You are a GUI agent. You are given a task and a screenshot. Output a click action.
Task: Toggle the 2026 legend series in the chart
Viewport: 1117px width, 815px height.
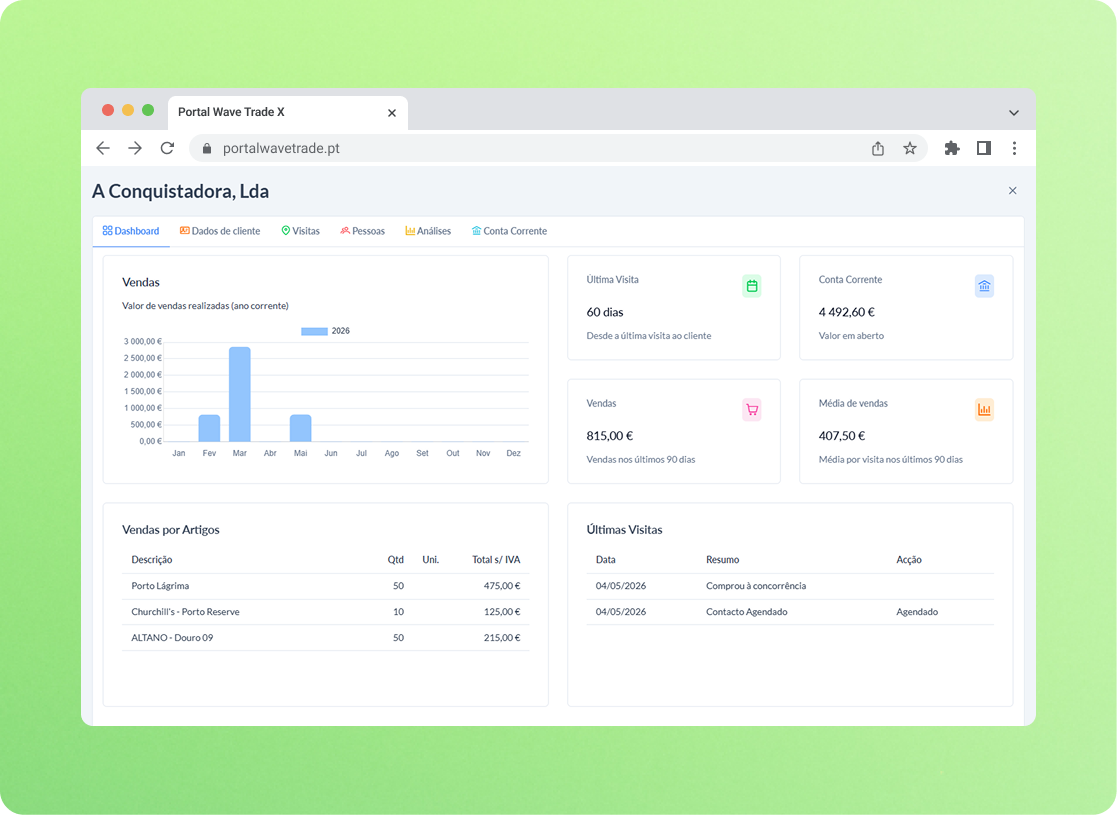tap(326, 331)
